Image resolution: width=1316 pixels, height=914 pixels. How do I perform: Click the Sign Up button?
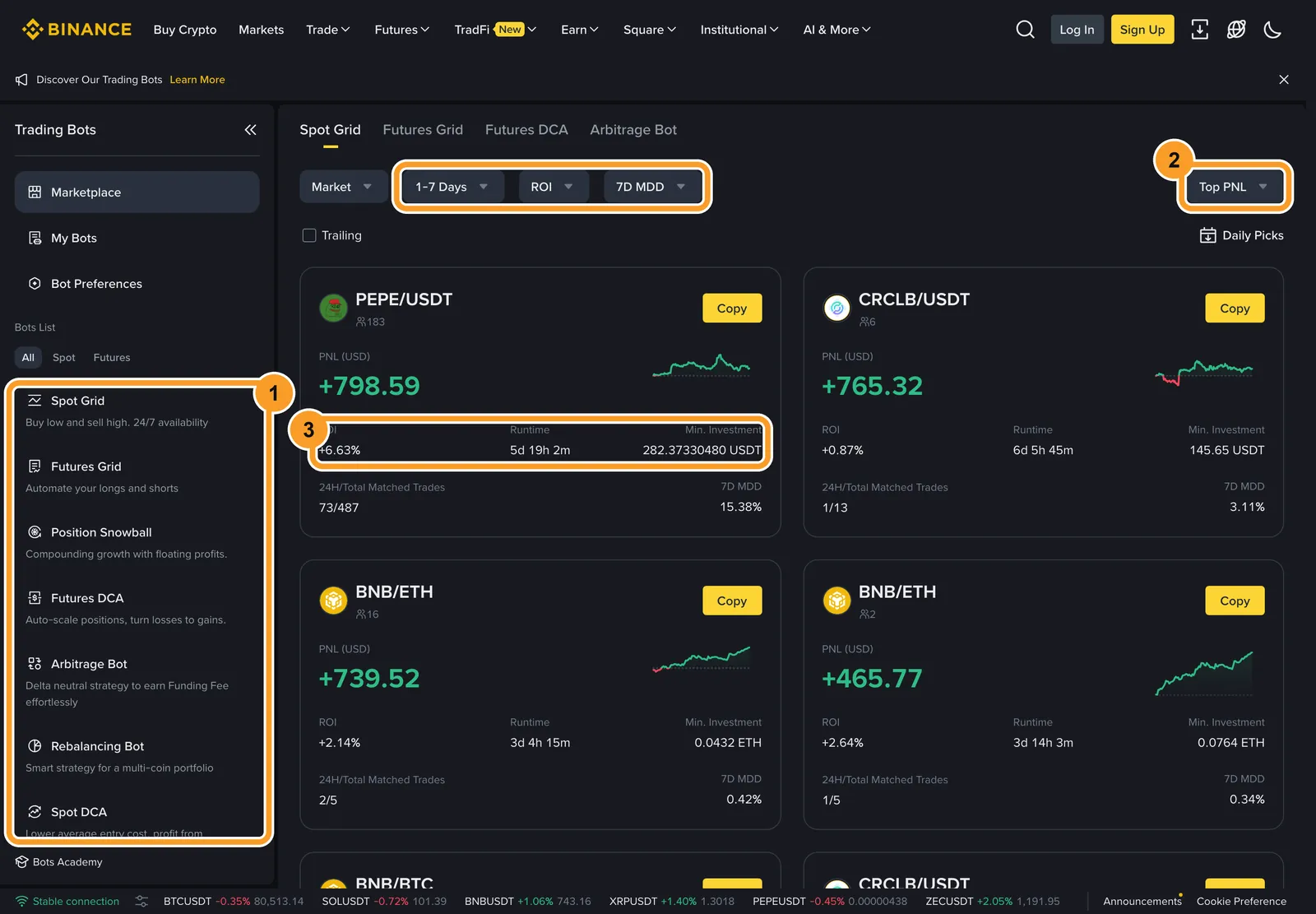pos(1142,30)
